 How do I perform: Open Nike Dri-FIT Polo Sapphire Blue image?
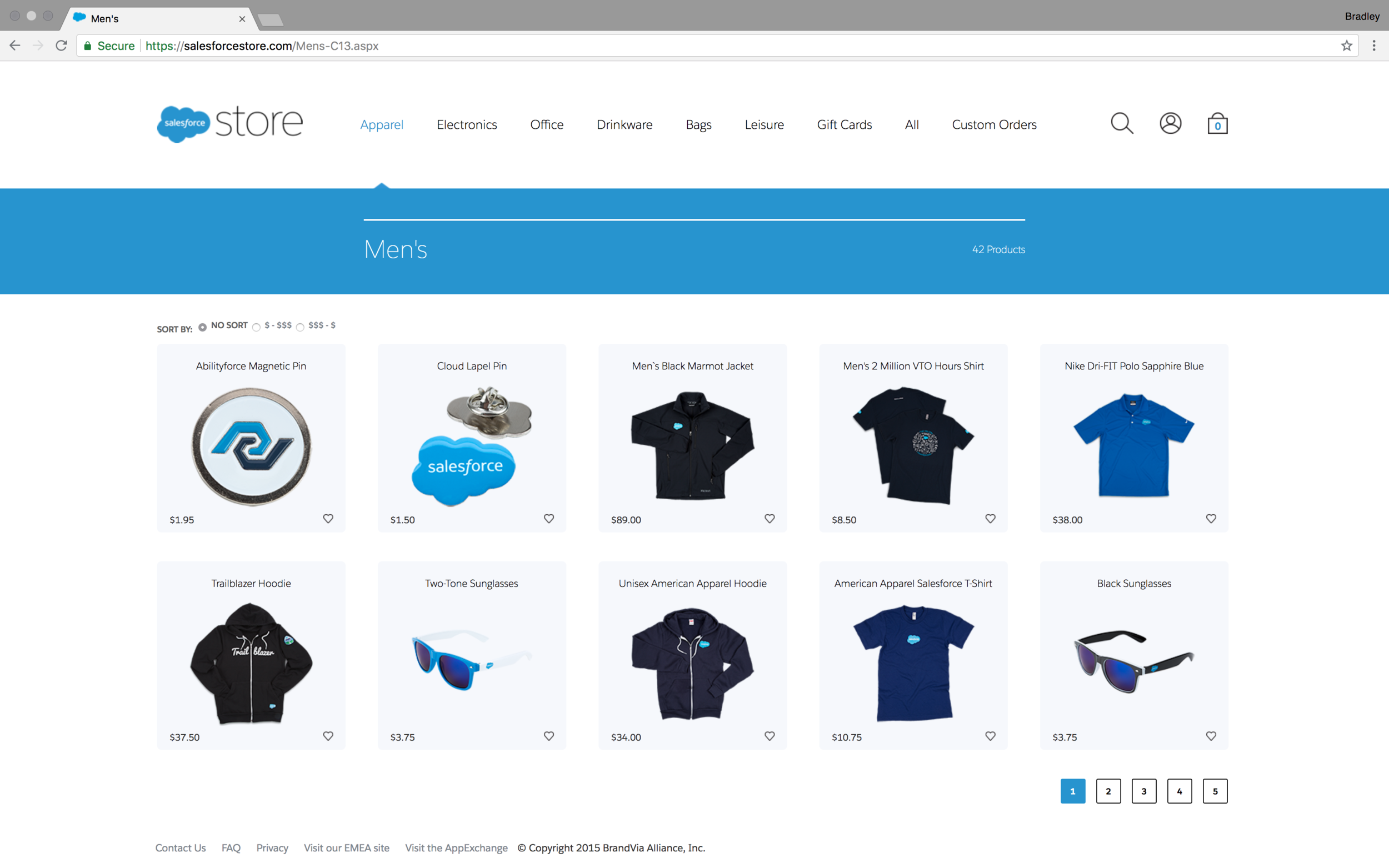tap(1134, 445)
